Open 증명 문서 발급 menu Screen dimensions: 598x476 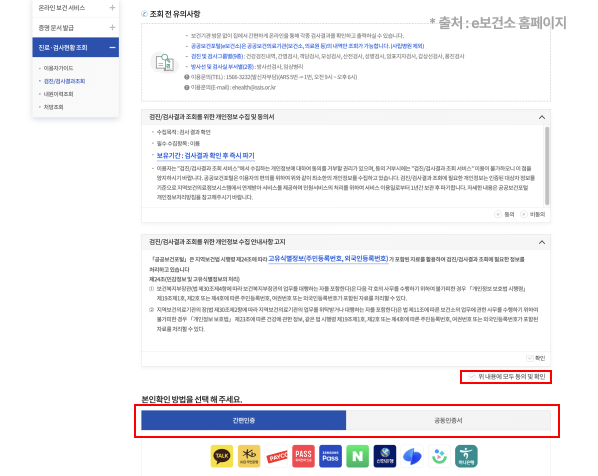[x=76, y=27]
